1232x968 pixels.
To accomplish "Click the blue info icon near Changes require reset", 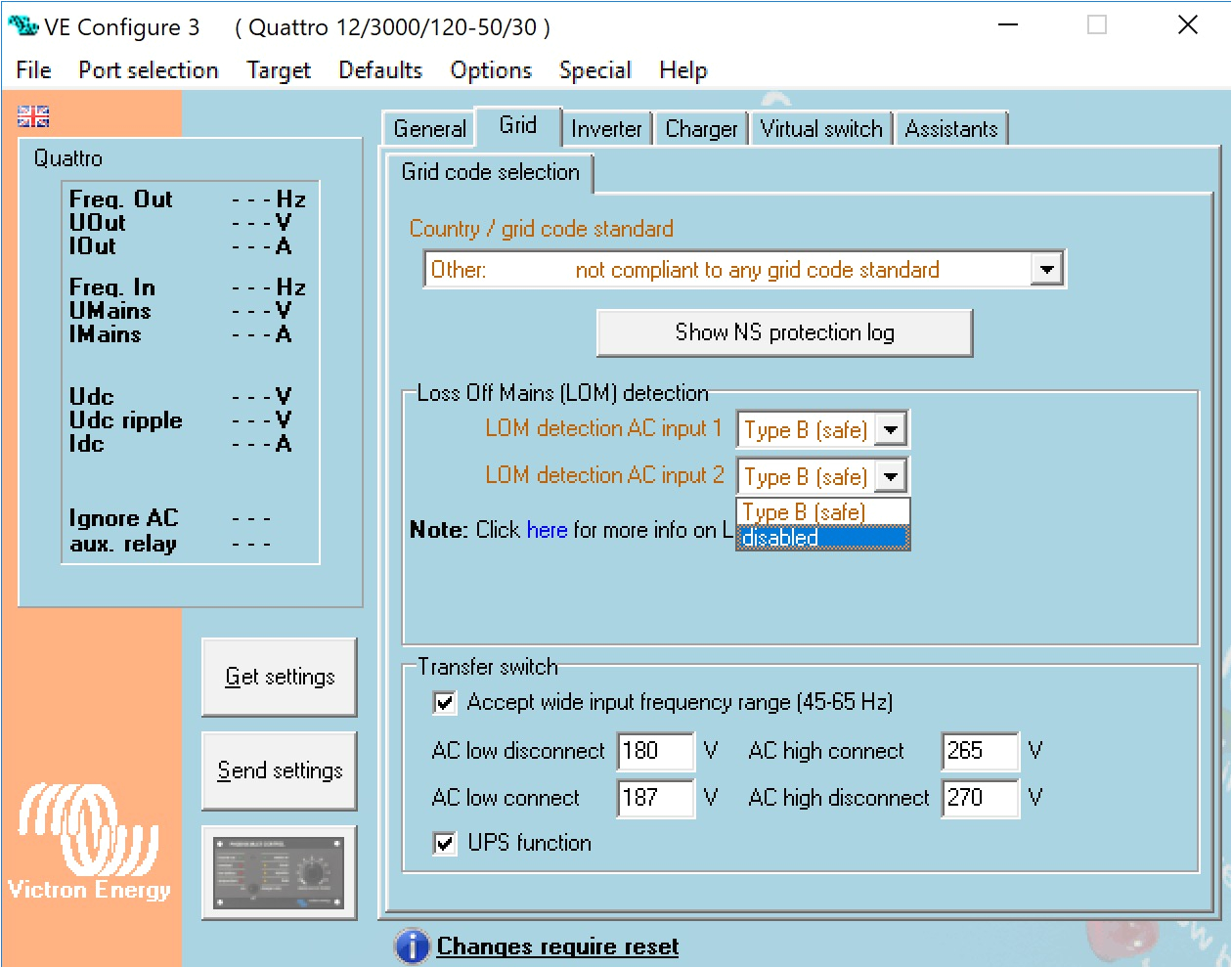I will tap(411, 946).
